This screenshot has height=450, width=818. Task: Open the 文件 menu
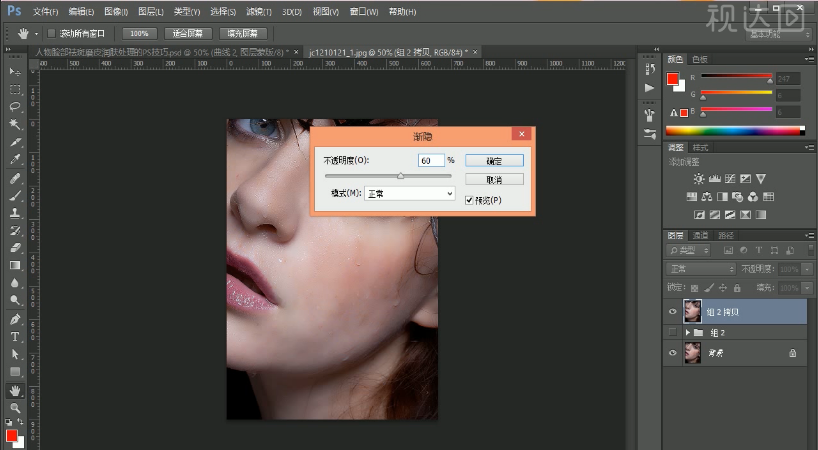[45, 11]
